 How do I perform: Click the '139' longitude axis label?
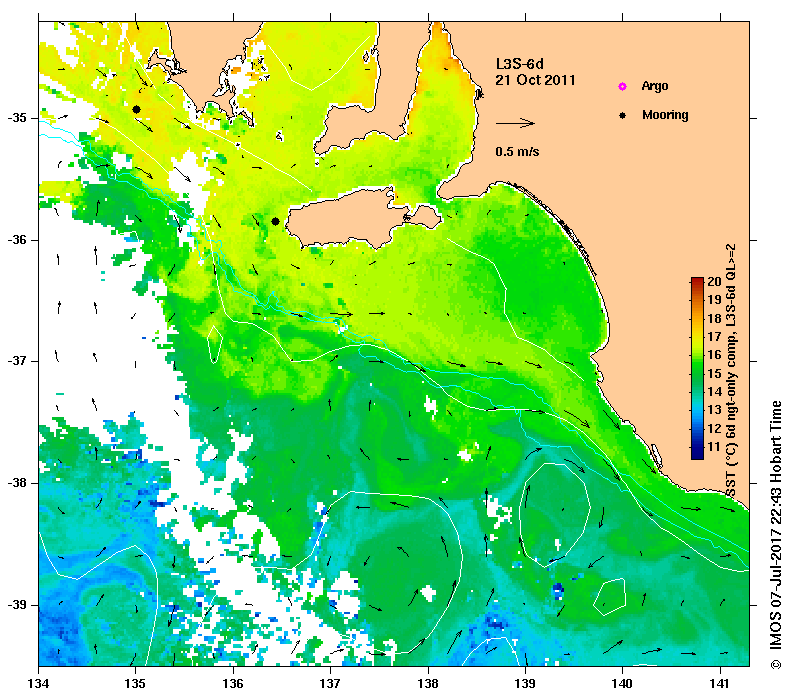tap(525, 684)
